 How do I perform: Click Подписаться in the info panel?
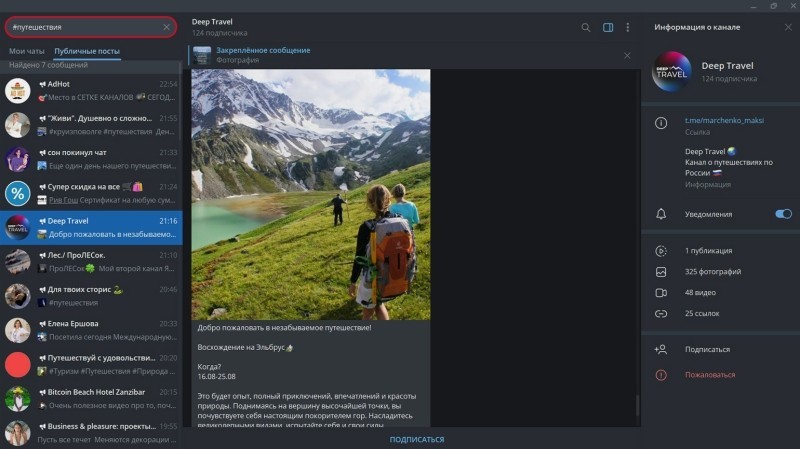(707, 350)
